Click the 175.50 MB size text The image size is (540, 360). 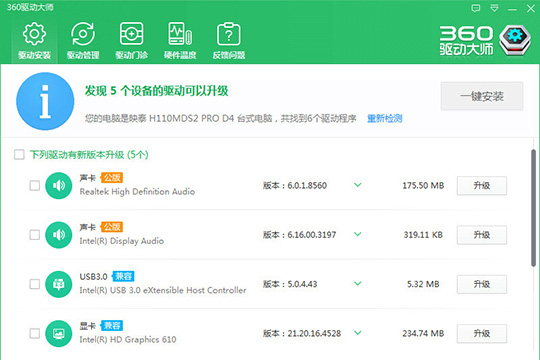pyautogui.click(x=423, y=186)
